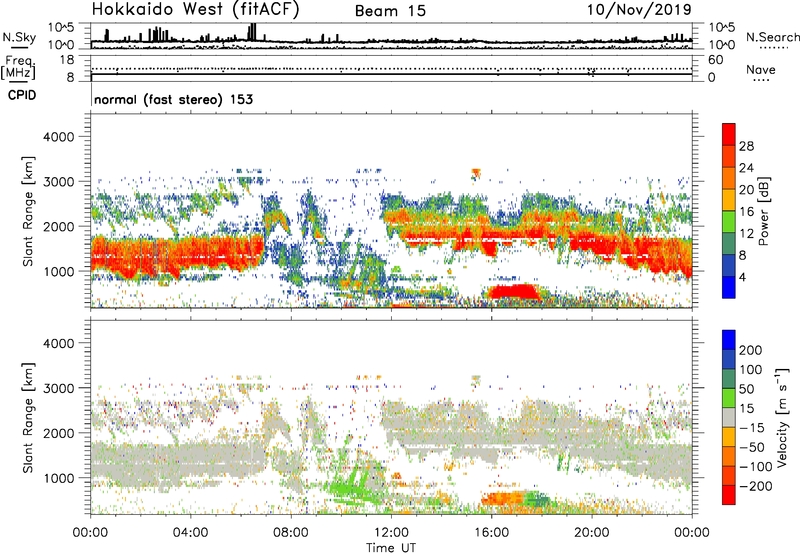
Task: Click the orange-green low-range echo patch near 17:00 in velocity panel
Action: coord(514,498)
